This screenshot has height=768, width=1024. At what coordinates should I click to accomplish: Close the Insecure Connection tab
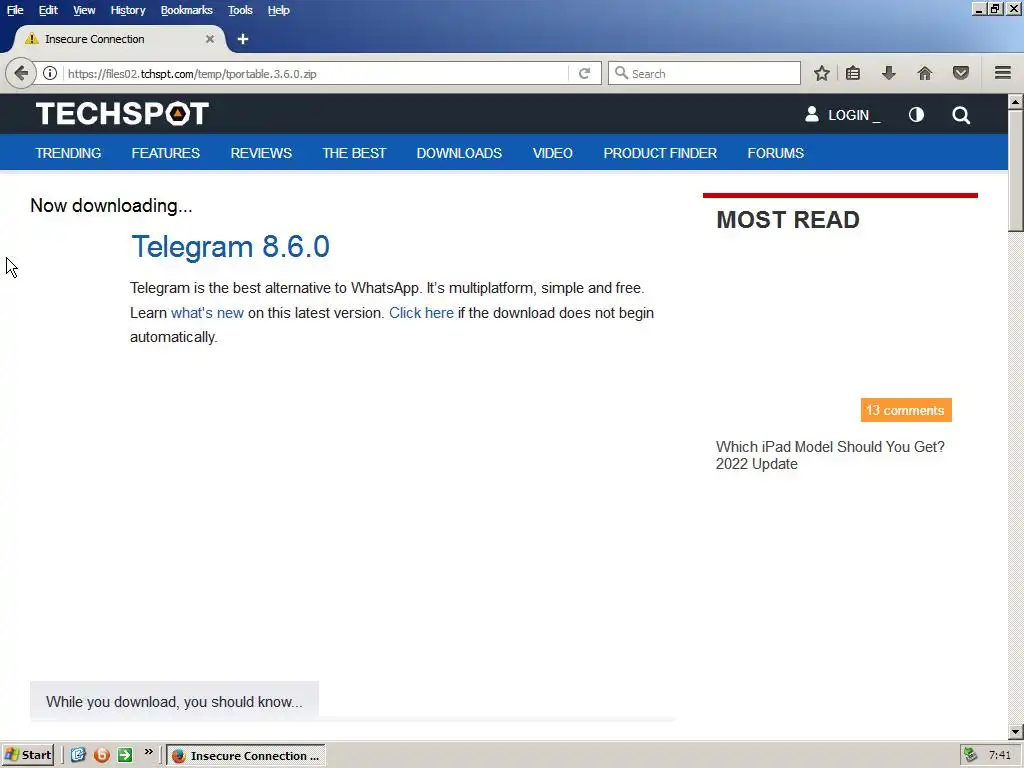210,39
